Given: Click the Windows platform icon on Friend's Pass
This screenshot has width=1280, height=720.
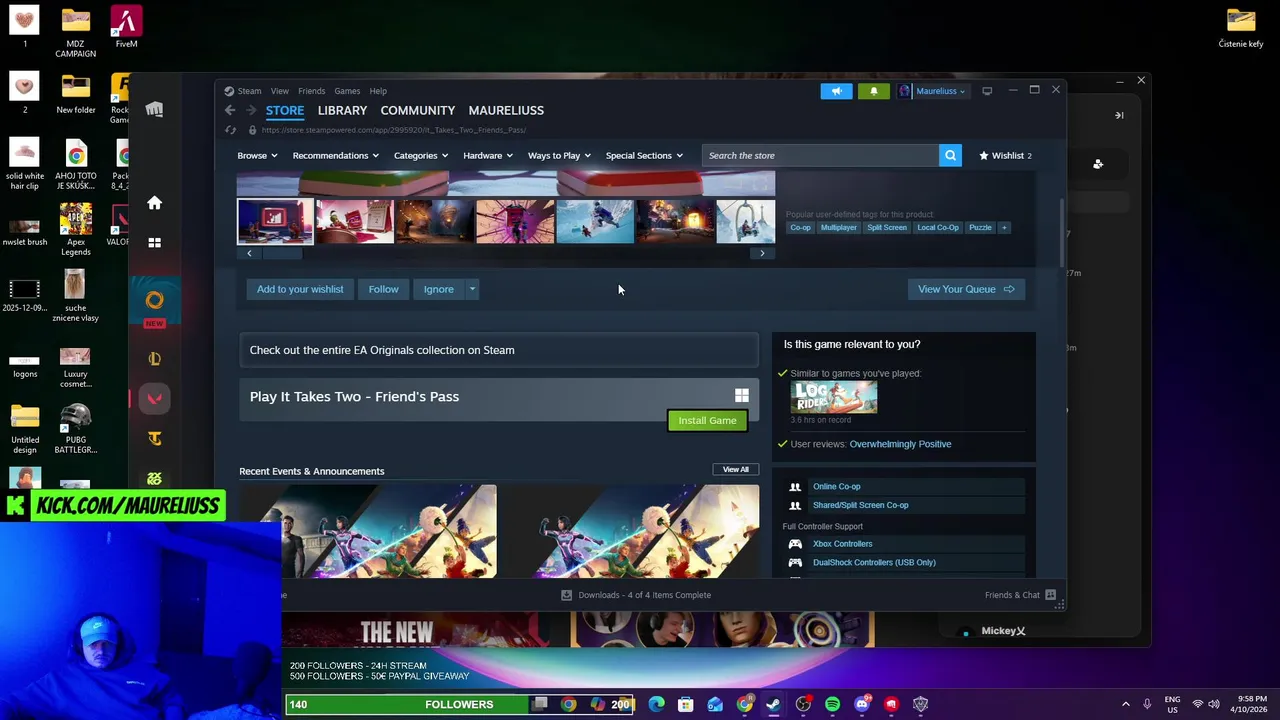Looking at the screenshot, I should click(742, 396).
